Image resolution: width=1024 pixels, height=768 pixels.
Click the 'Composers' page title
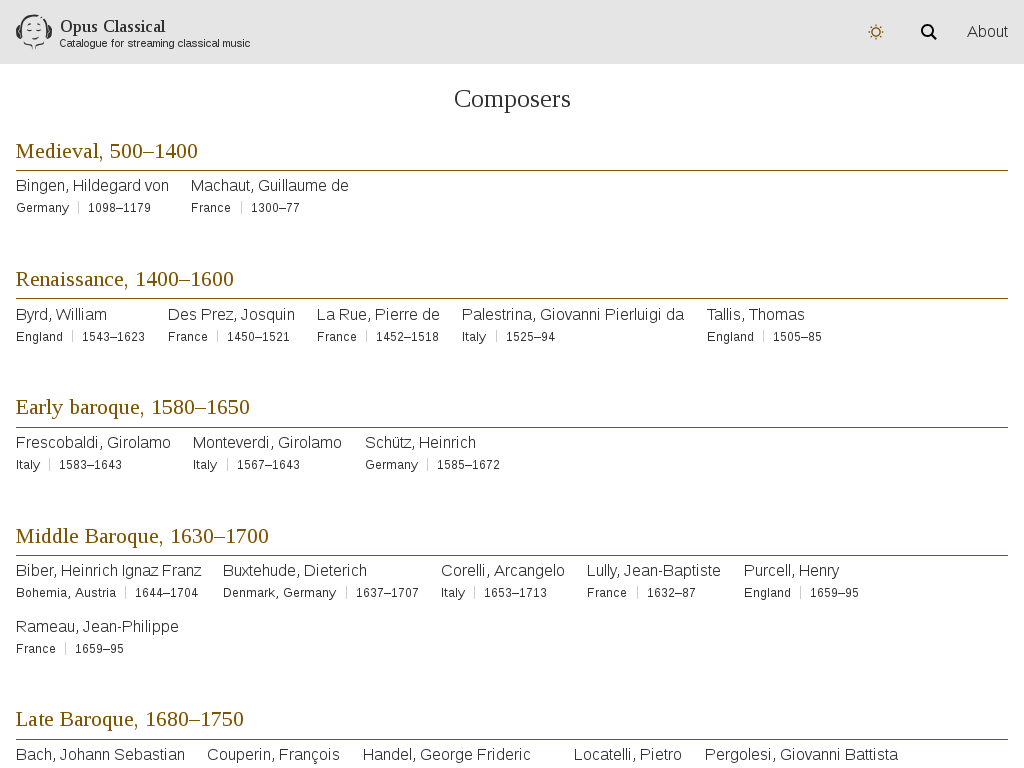click(x=512, y=99)
